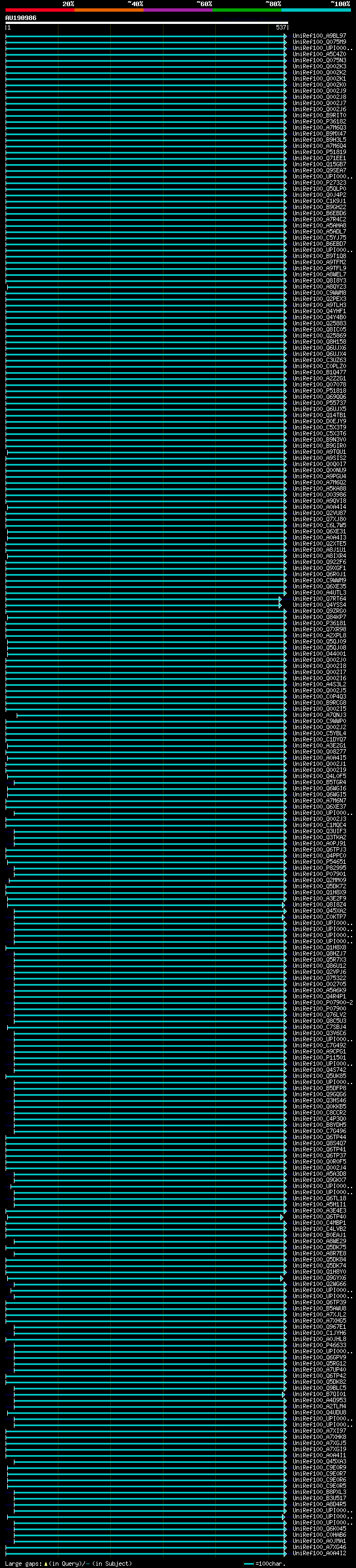Click the purple ~60% identity legend segment
The width and height of the screenshot is (356, 1568).
179,10
